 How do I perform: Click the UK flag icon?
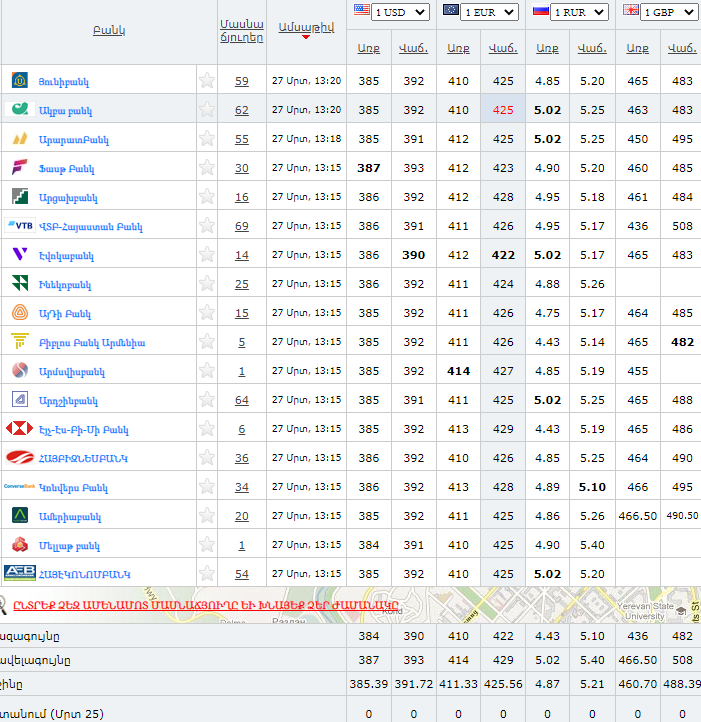pyautogui.click(x=631, y=10)
